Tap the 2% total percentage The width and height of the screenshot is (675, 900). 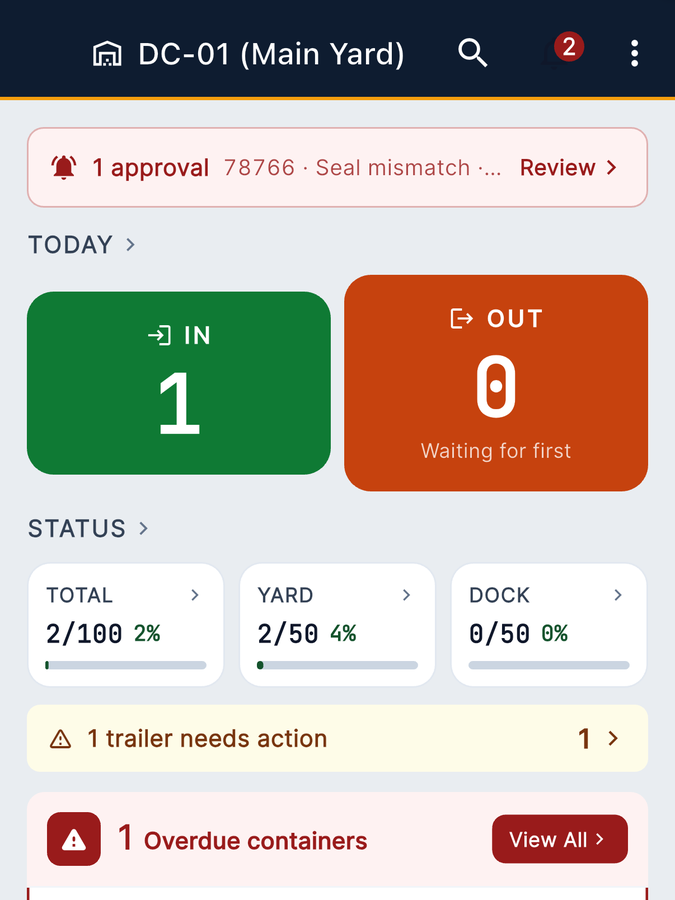pos(147,634)
